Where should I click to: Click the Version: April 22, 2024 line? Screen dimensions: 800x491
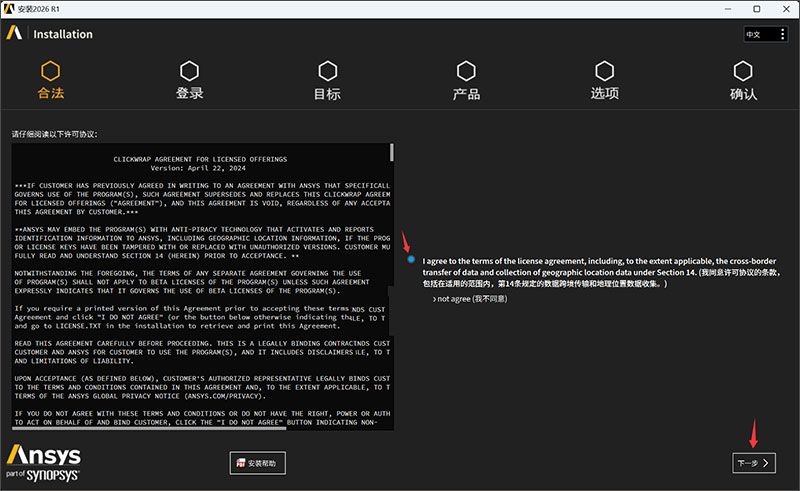click(x=198, y=168)
